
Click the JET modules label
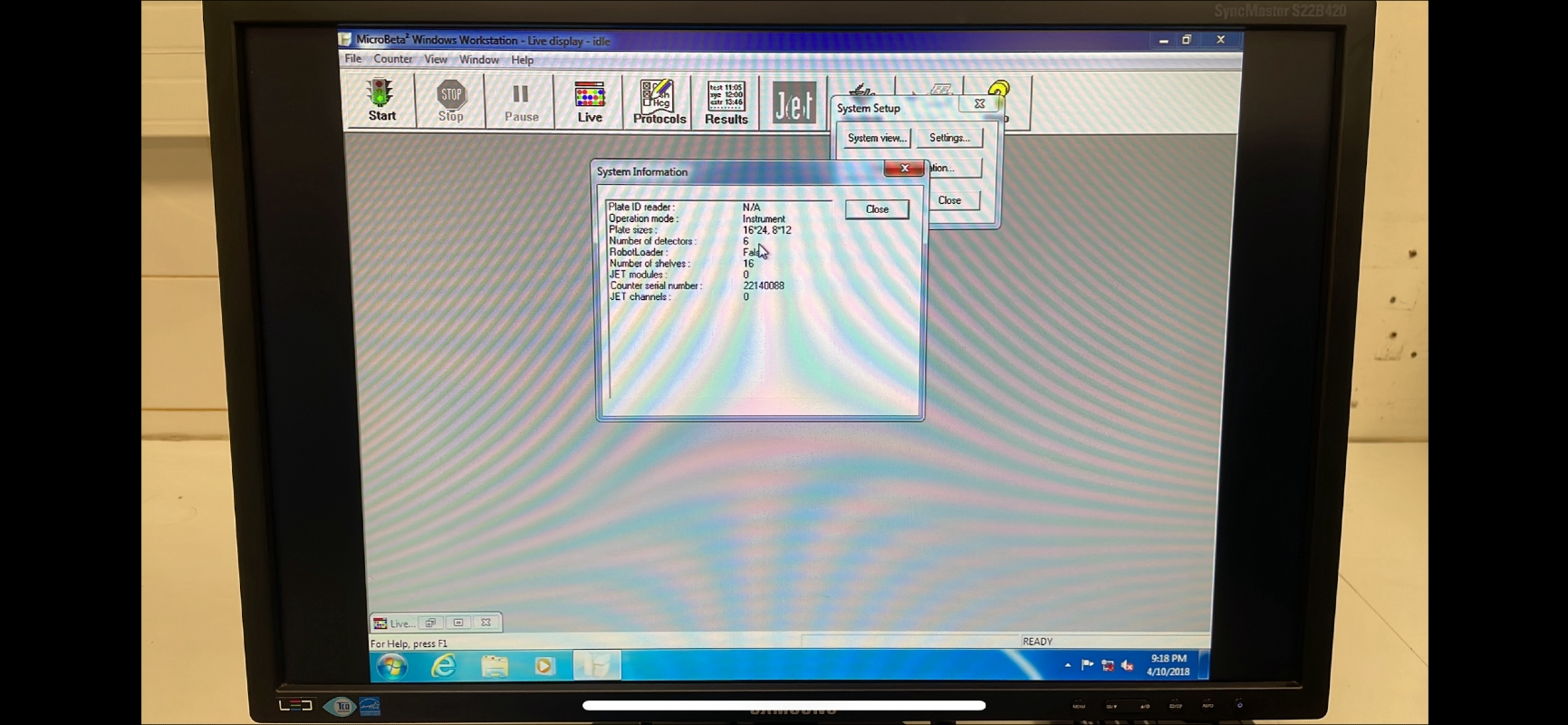click(638, 275)
